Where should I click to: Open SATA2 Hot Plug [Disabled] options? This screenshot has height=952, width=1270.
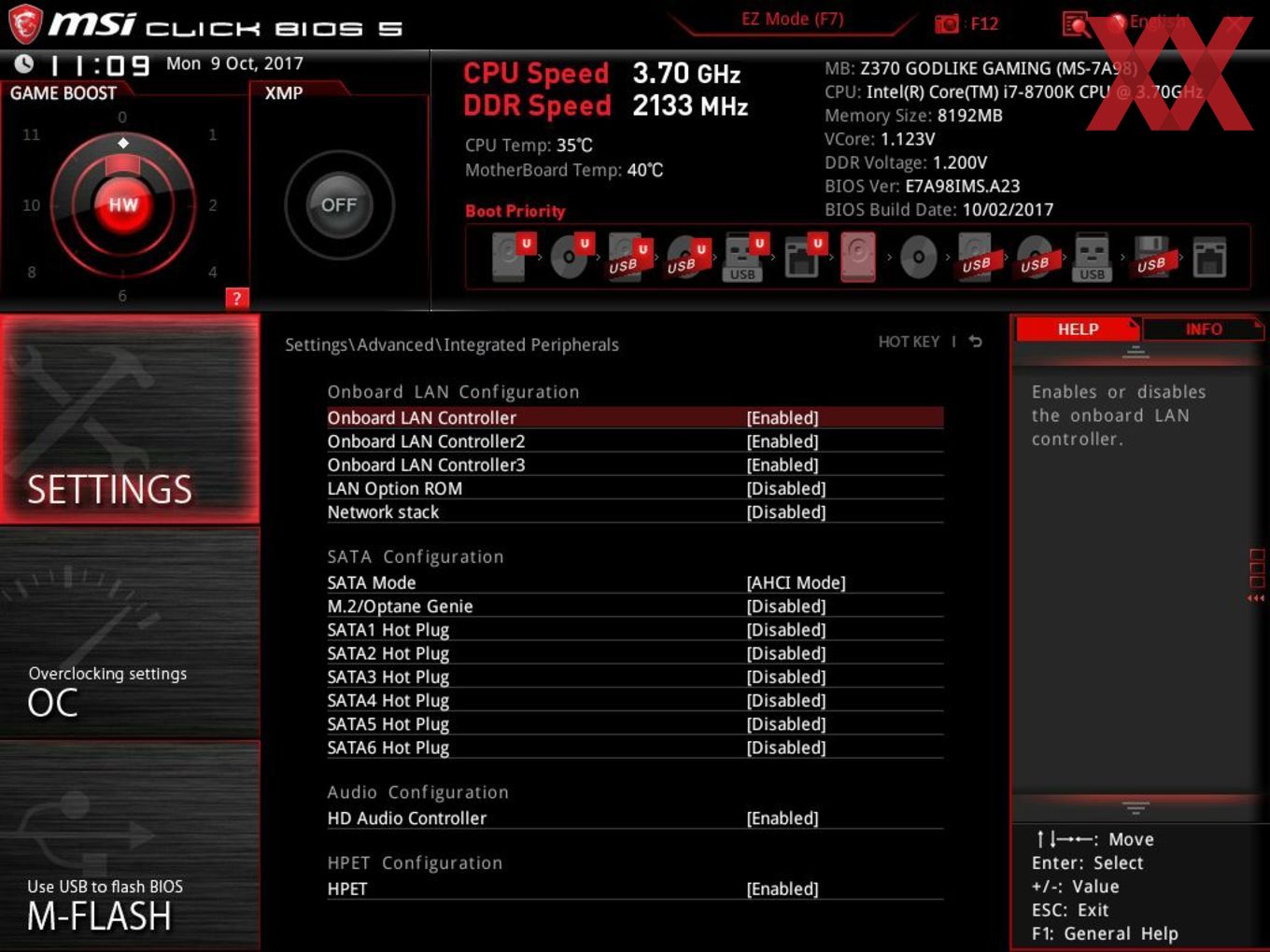coord(786,653)
